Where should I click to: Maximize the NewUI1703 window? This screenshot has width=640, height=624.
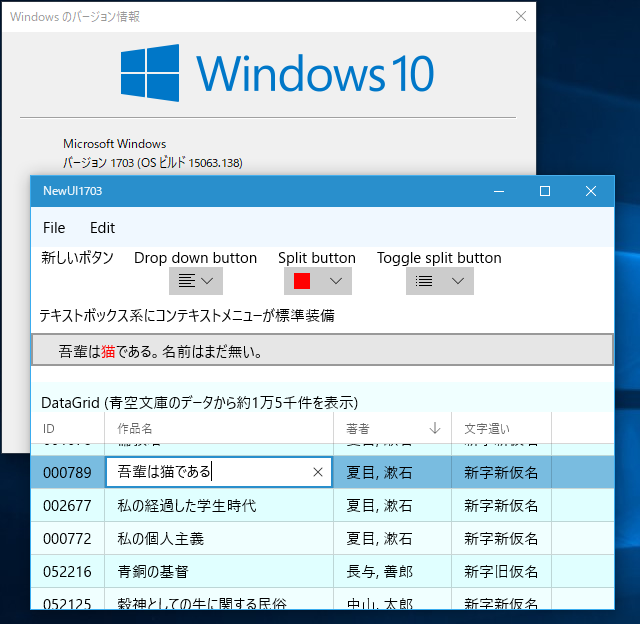(545, 191)
